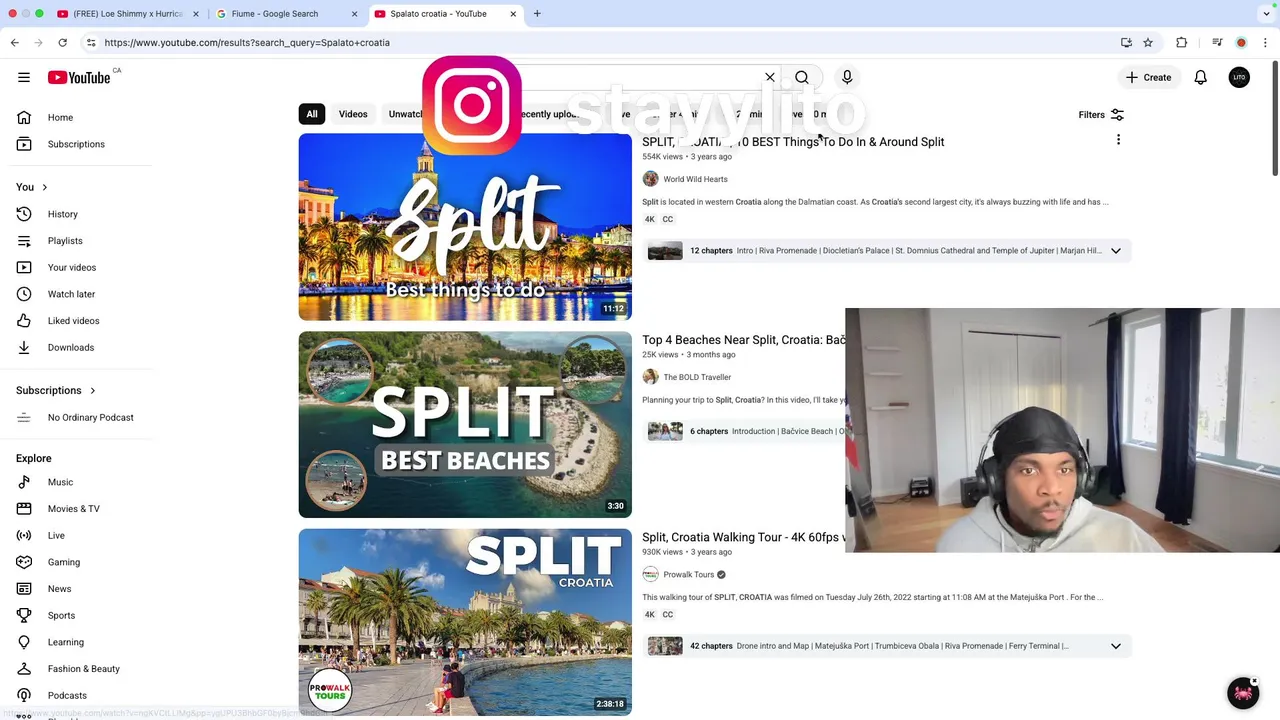This screenshot has width=1280, height=720.
Task: Select the Unwatched filter chip
Action: [x=404, y=114]
